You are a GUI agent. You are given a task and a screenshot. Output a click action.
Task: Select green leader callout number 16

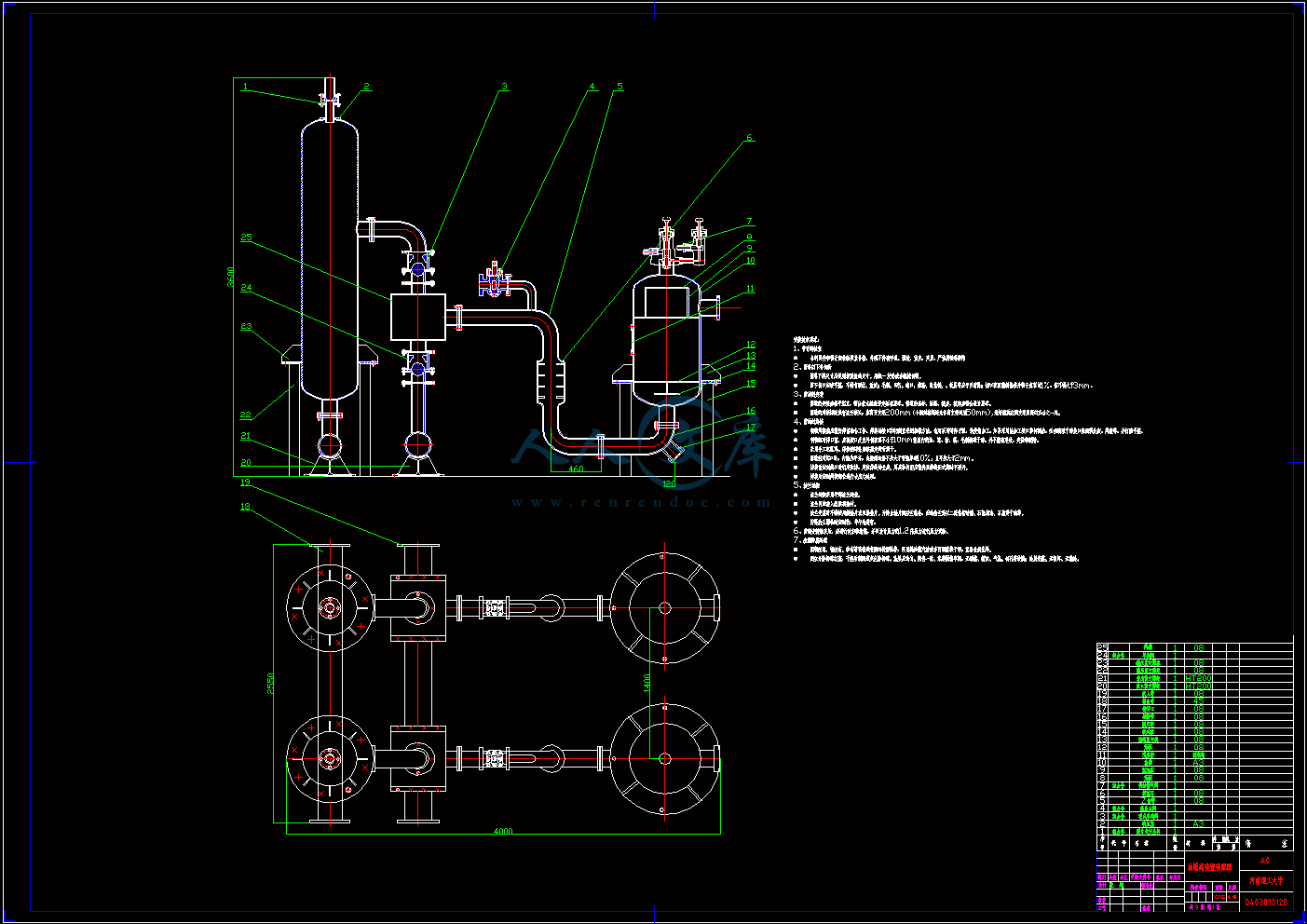[x=751, y=411]
